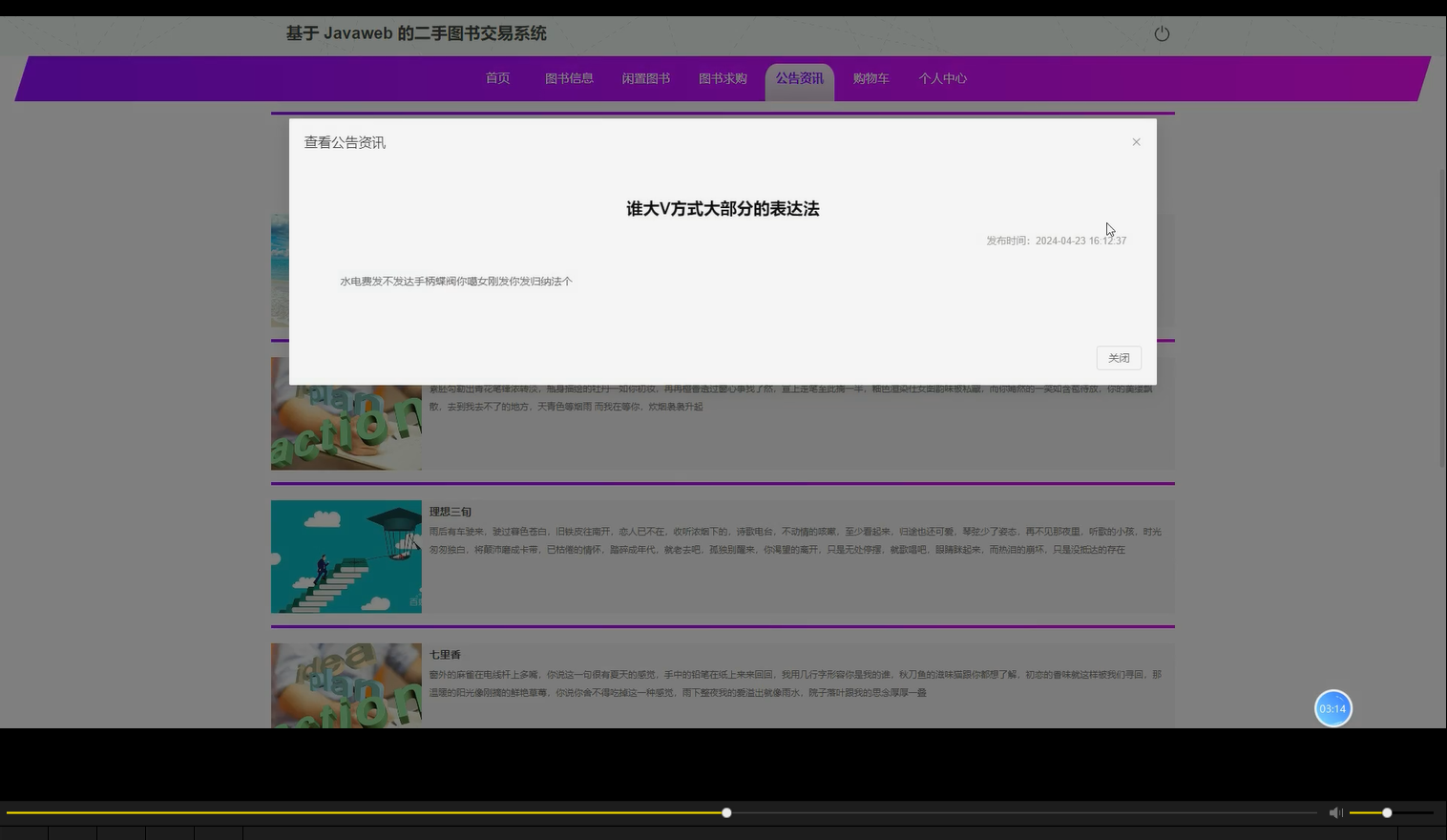Click the video progress bar handle

726,812
